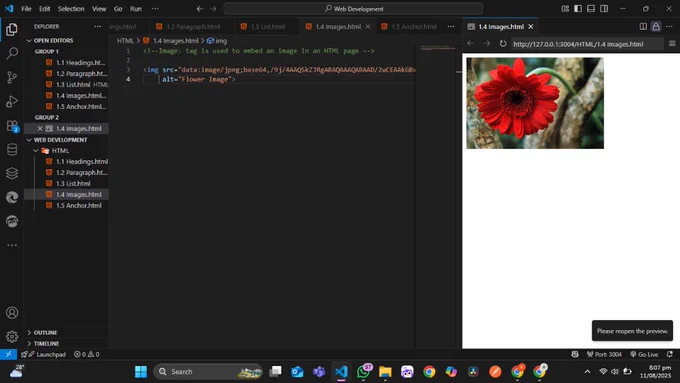680x383 pixels.
Task: Open Explorer views and more actions ellipsis
Action: point(97,26)
